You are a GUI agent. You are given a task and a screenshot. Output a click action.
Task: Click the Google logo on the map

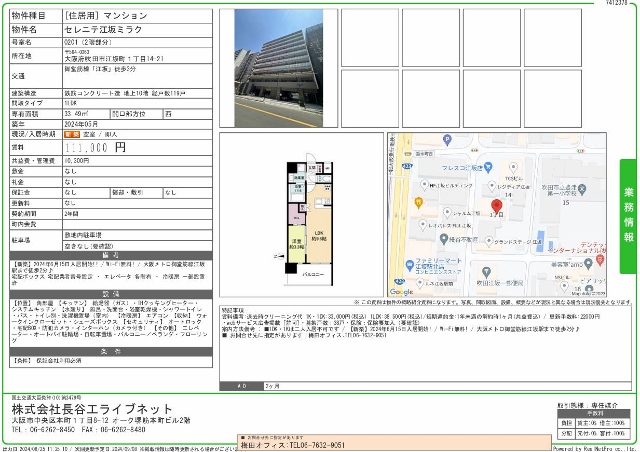(403, 291)
